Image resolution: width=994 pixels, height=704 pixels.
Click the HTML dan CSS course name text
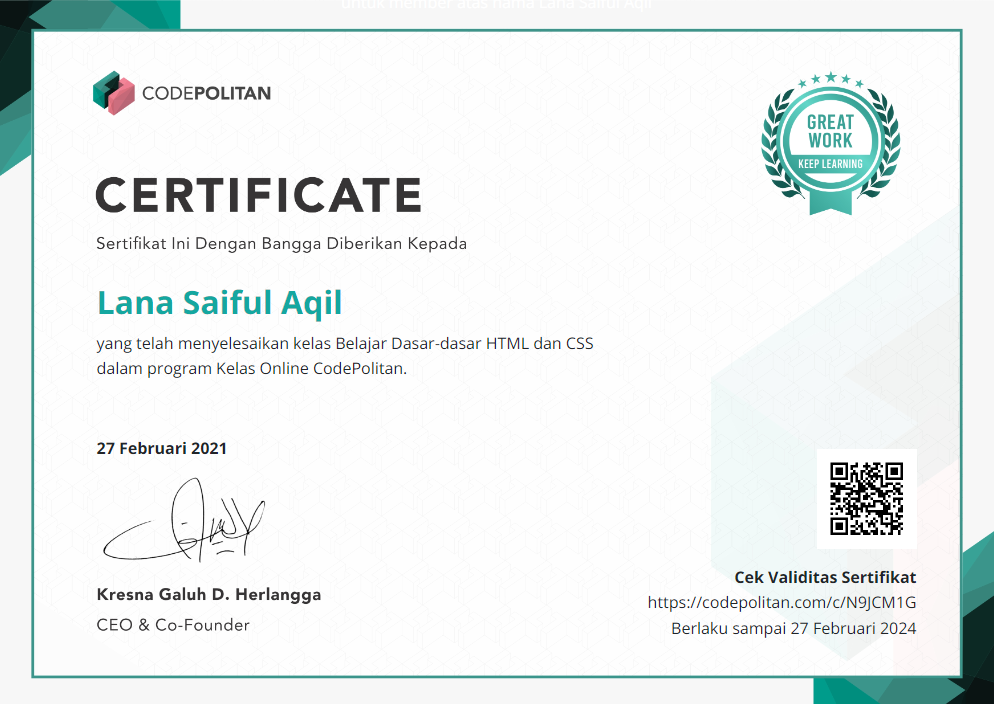[x=539, y=344]
